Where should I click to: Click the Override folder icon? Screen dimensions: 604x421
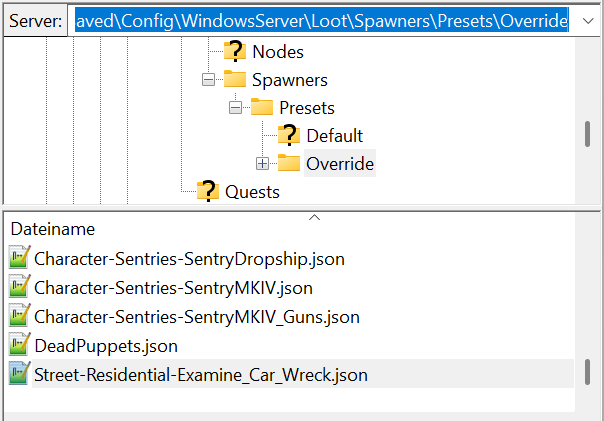[x=289, y=163]
